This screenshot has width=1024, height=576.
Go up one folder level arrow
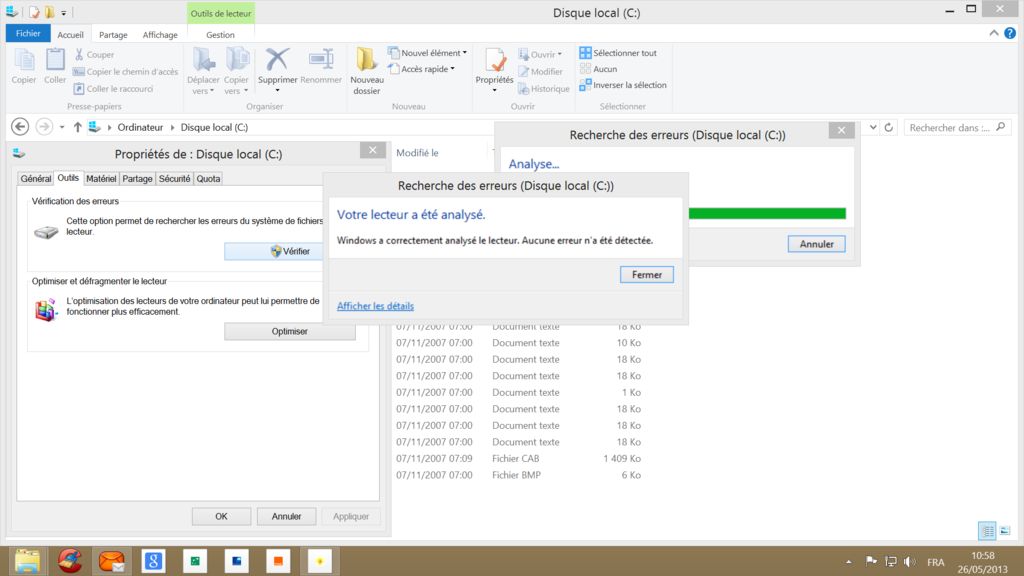pyautogui.click(x=78, y=128)
